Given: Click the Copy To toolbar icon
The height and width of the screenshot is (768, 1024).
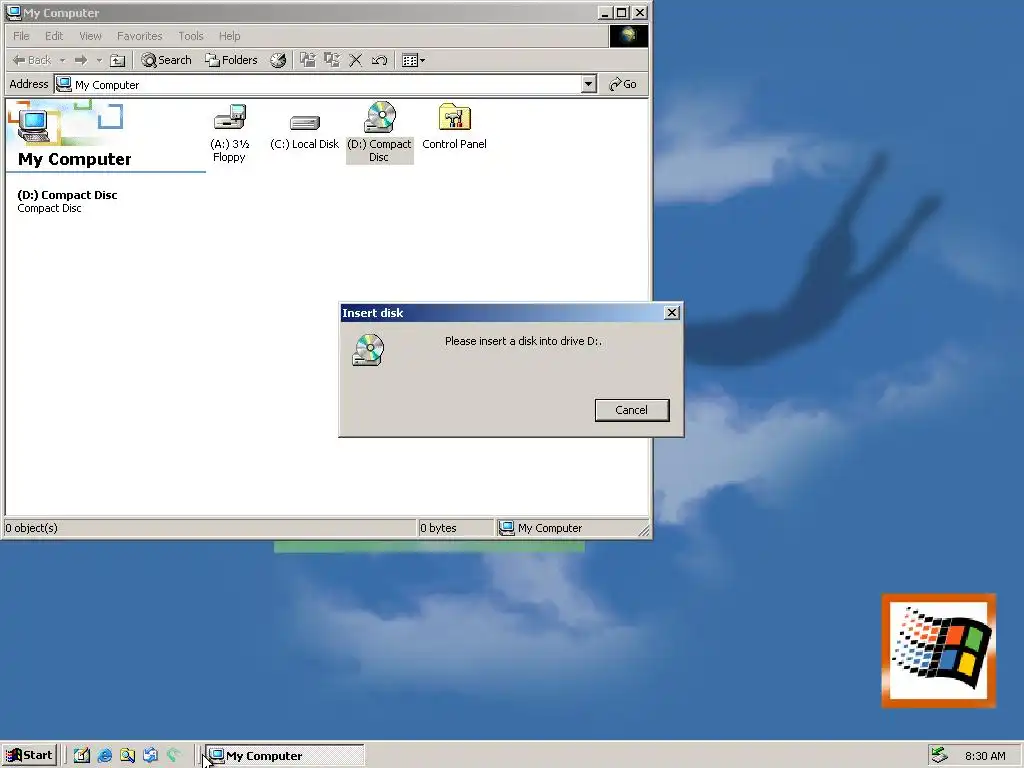Looking at the screenshot, I should pos(332,60).
